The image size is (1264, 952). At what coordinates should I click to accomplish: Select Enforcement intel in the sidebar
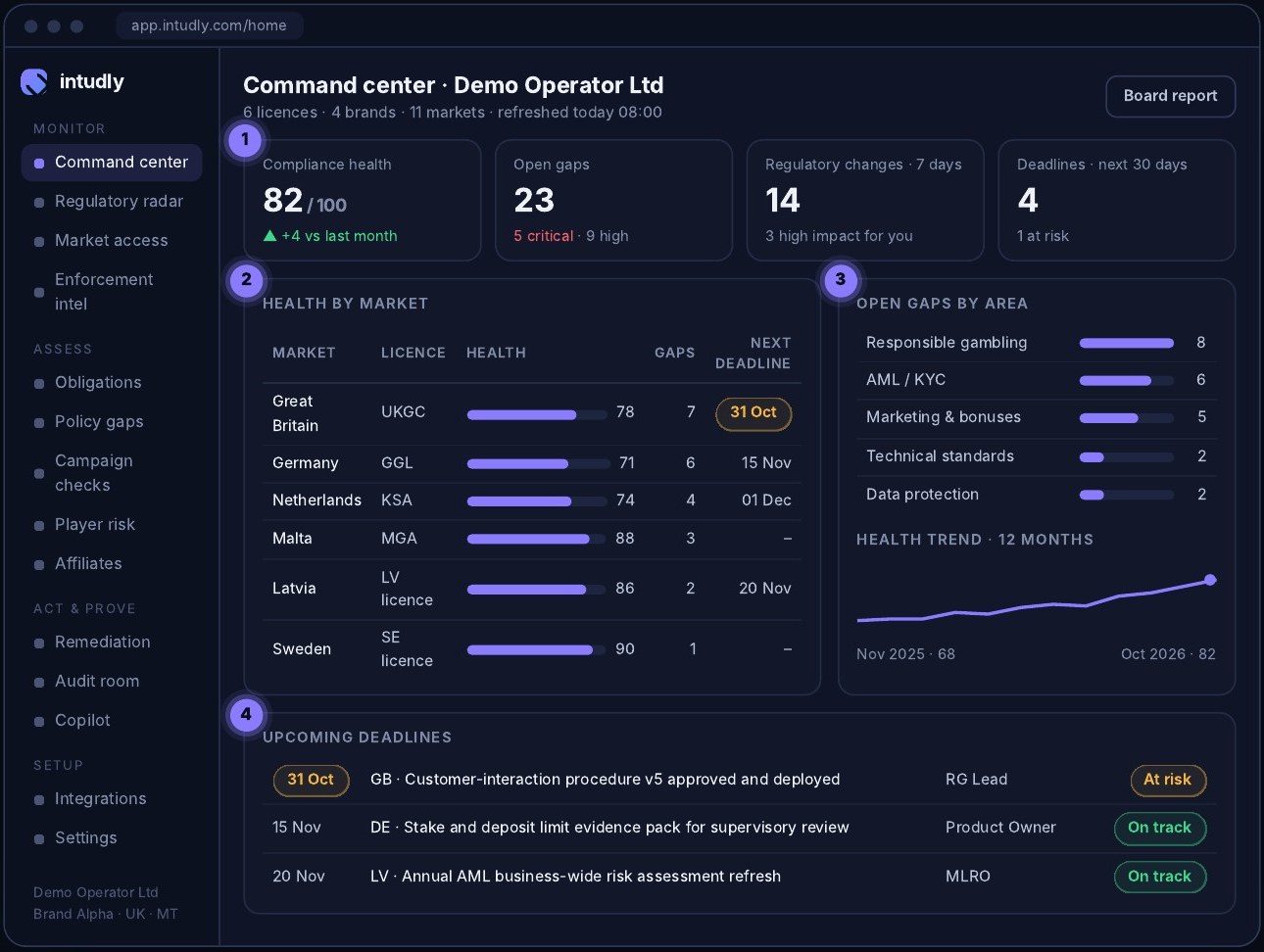112,292
